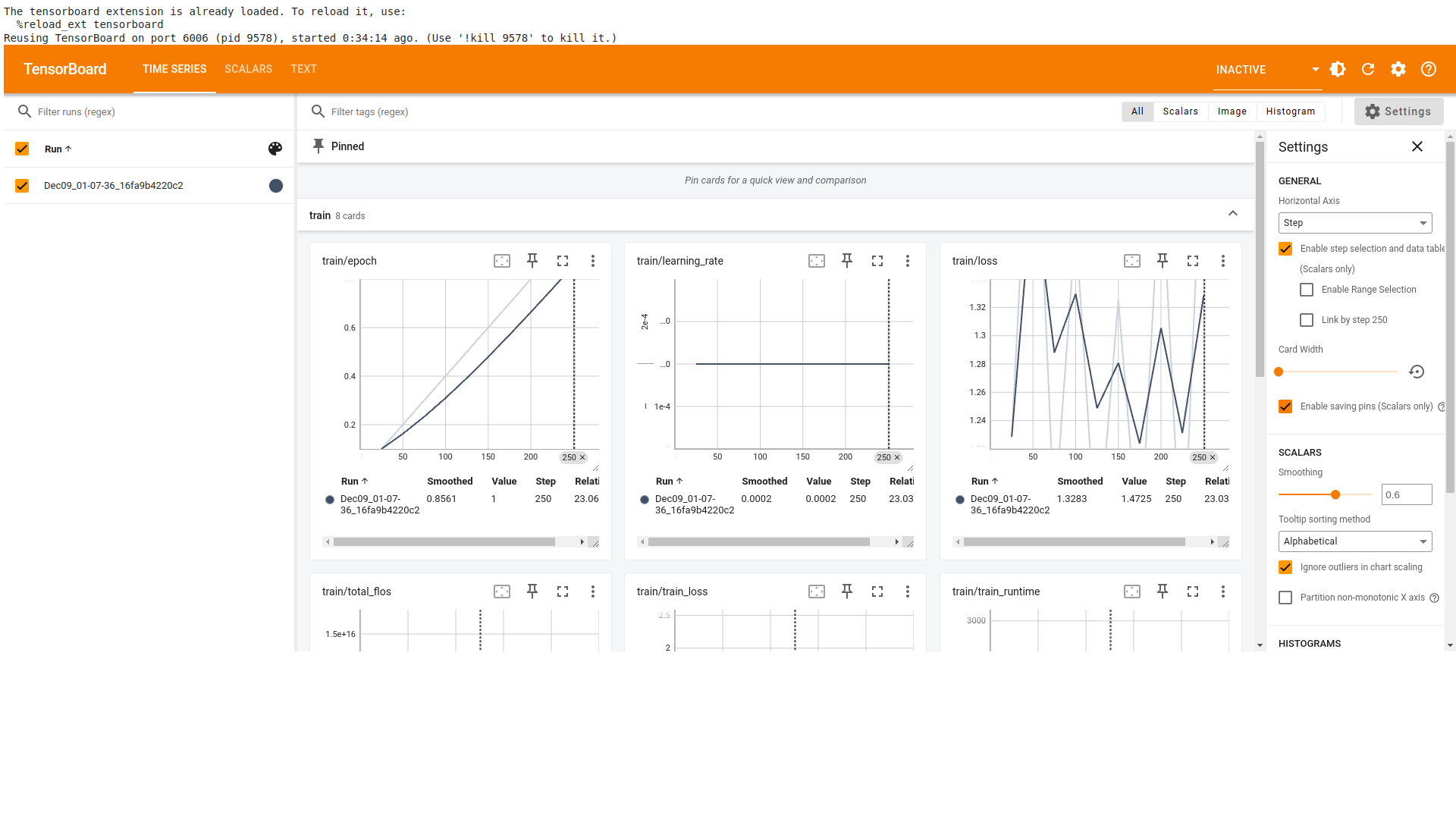Fit domain to data on train/learning_rate card

[817, 261]
